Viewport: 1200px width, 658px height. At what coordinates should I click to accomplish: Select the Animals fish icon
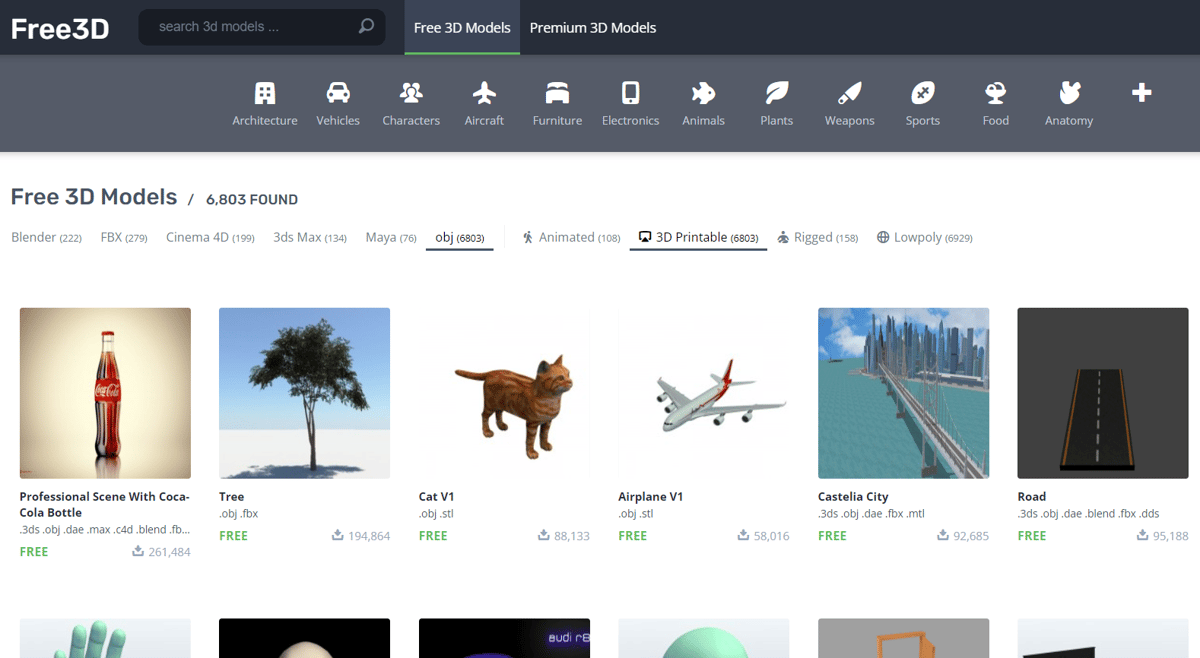[x=703, y=93]
